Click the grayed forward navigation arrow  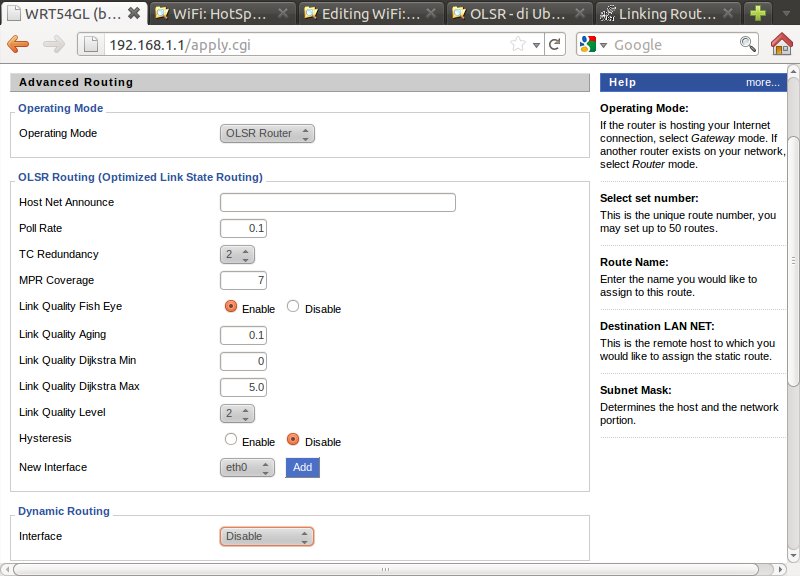click(54, 44)
